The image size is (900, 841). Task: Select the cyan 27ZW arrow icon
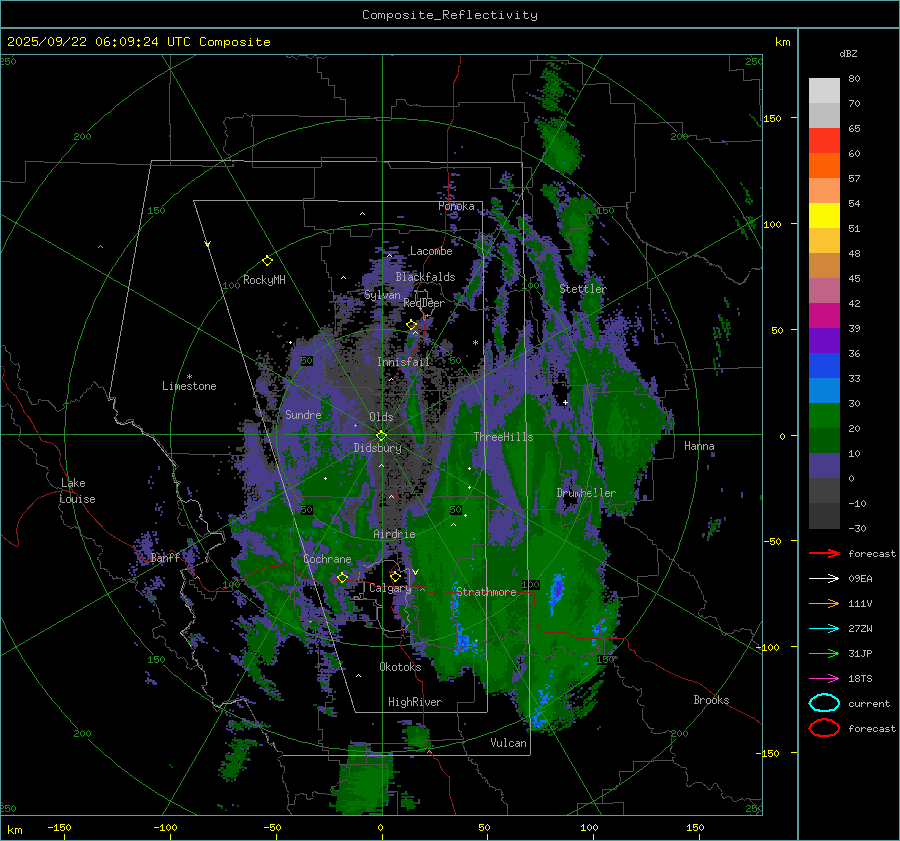coord(824,628)
